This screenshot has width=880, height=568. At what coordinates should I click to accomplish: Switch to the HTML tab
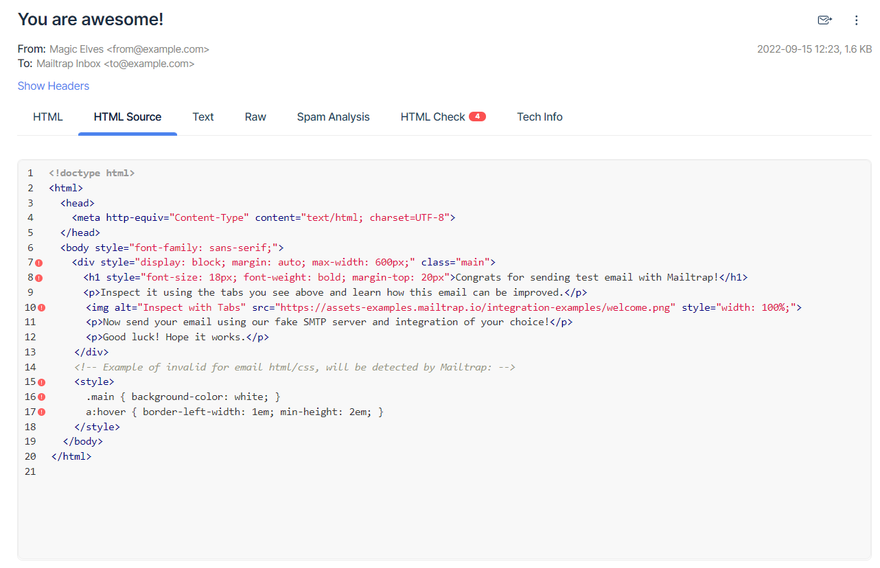point(48,117)
